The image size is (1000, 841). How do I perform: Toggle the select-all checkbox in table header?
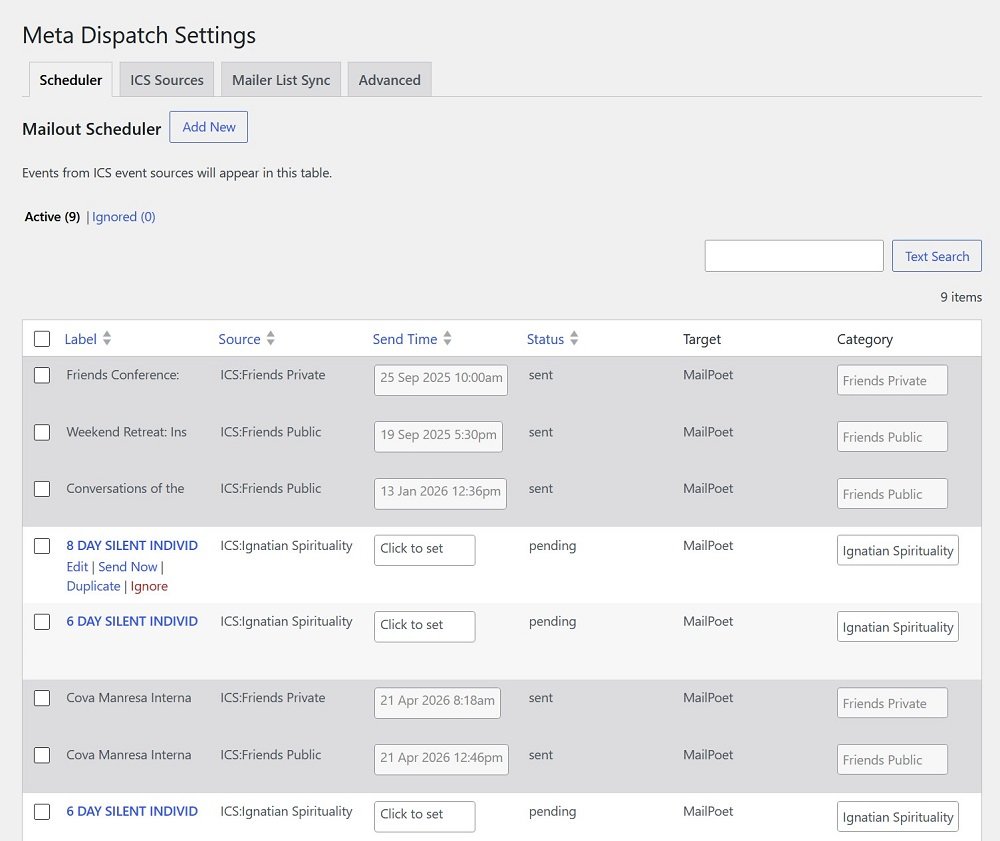(42, 339)
